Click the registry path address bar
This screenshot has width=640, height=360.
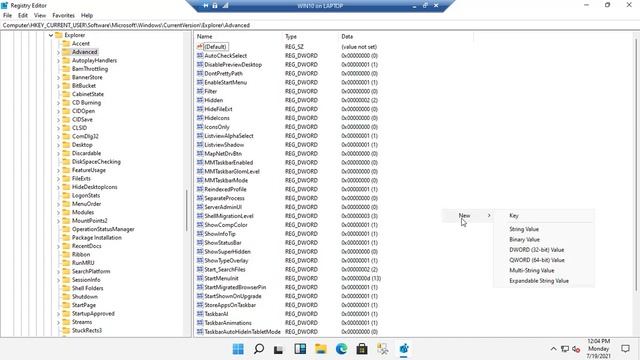(x=320, y=25)
